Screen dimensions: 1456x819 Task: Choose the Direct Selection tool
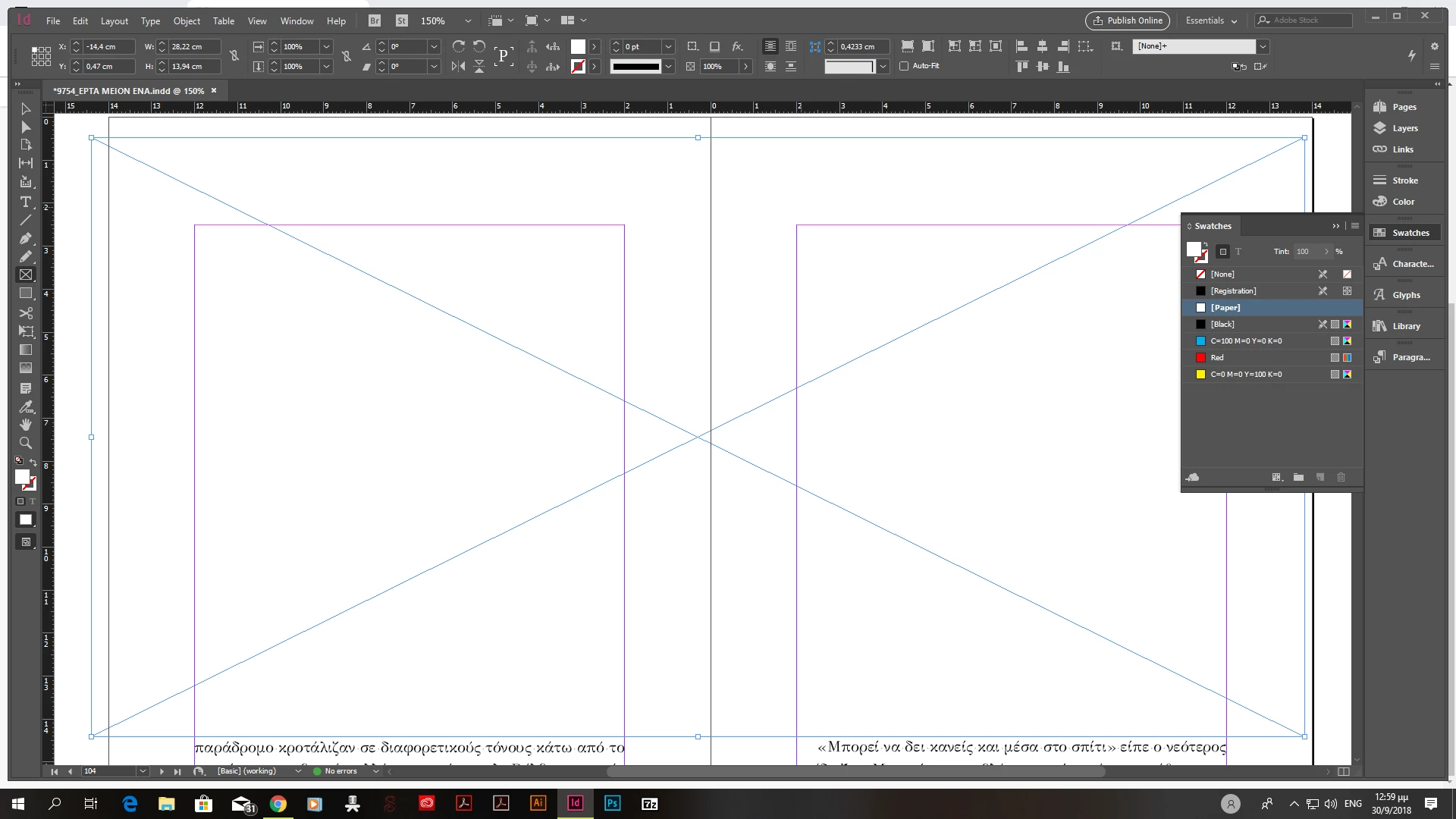tap(26, 127)
